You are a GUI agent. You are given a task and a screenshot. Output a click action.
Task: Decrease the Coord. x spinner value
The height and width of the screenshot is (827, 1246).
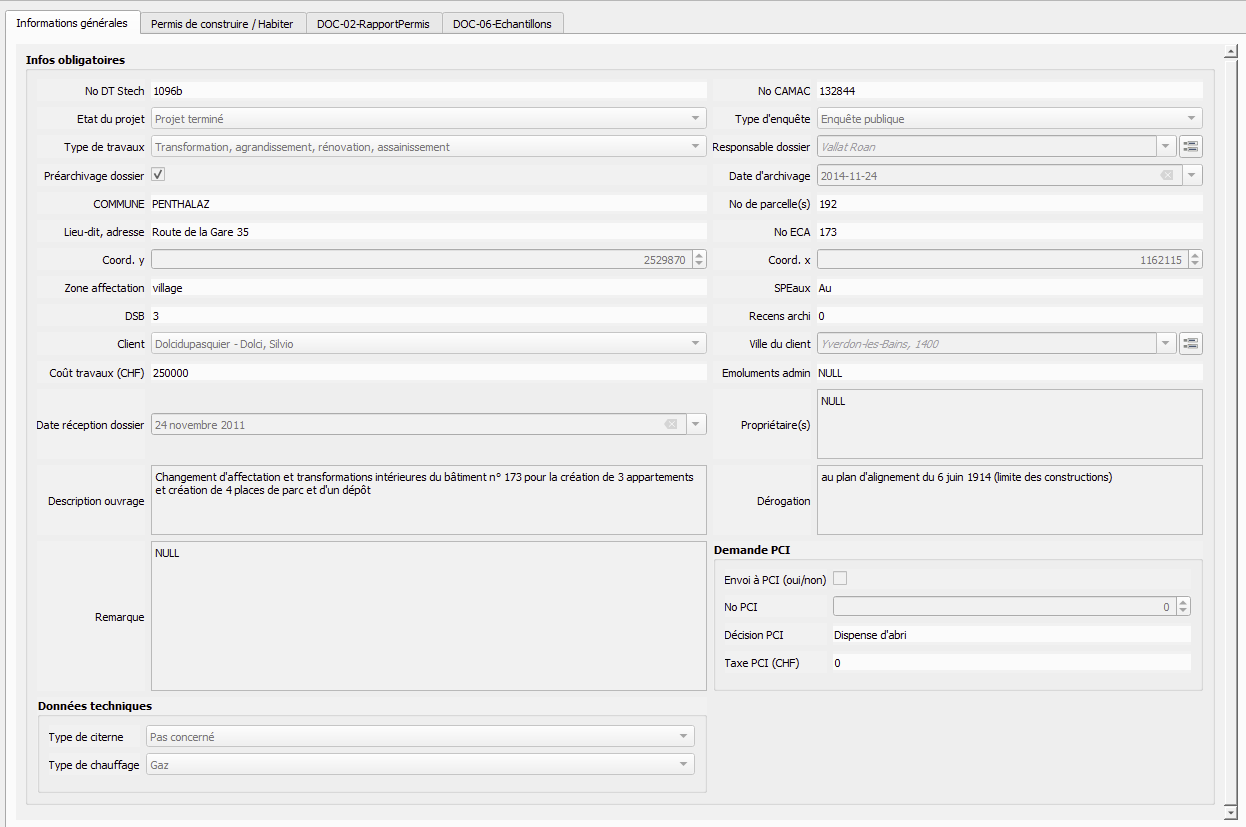click(1195, 264)
